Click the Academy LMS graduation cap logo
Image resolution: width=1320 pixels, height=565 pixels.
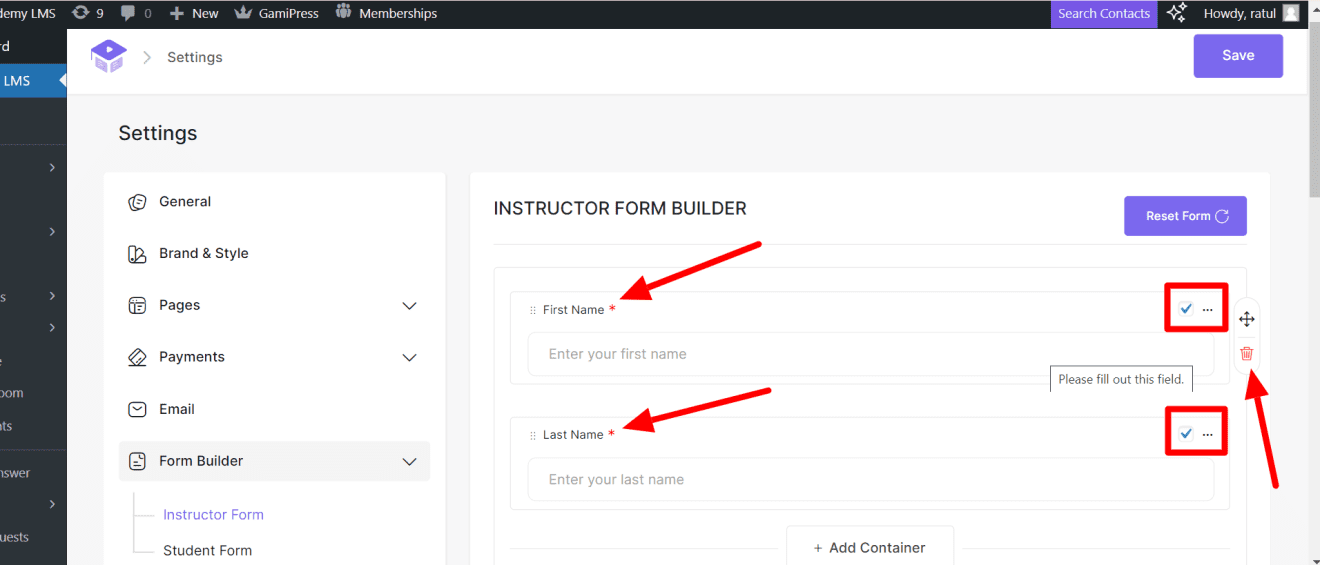(108, 56)
